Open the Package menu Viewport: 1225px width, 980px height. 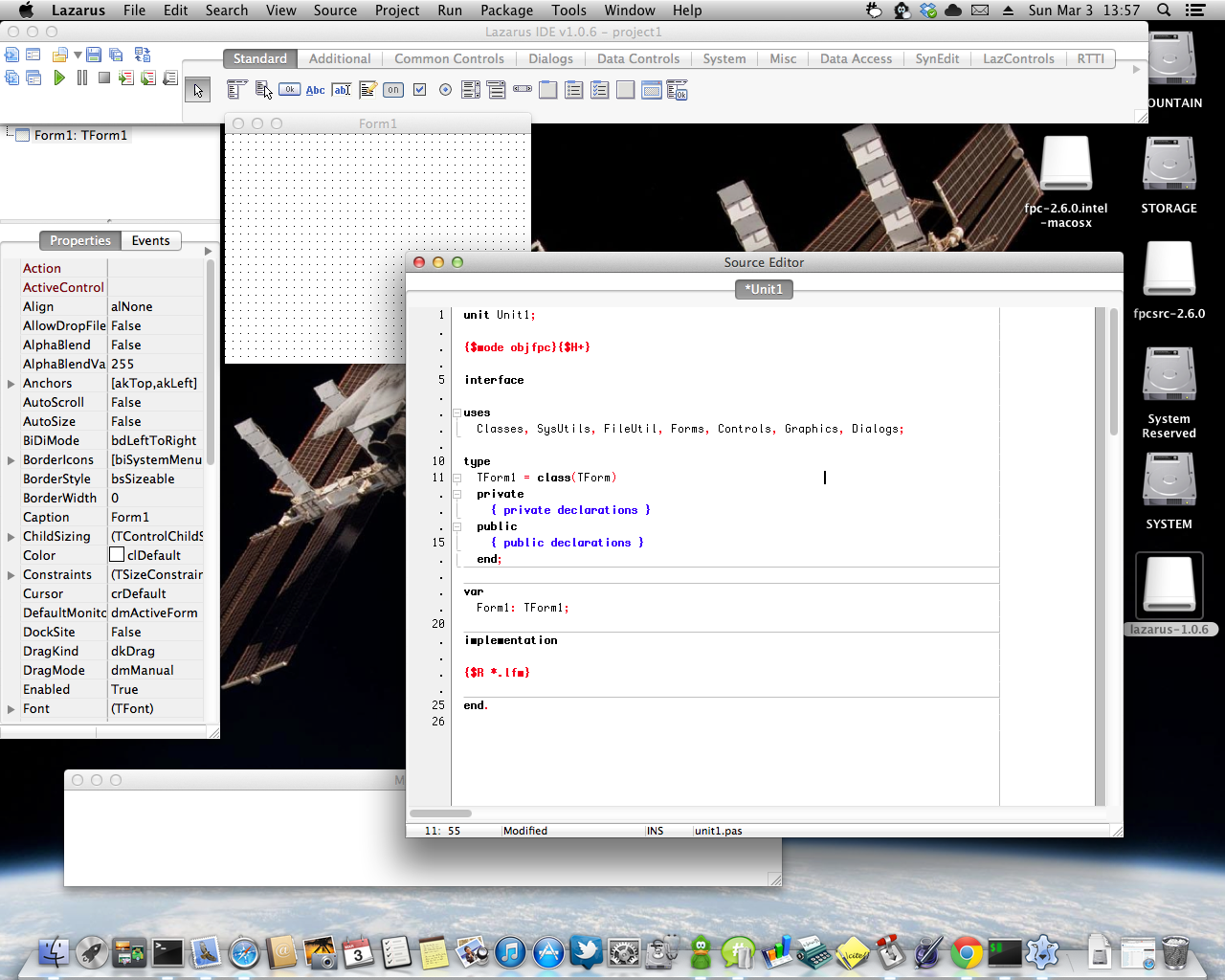(506, 10)
